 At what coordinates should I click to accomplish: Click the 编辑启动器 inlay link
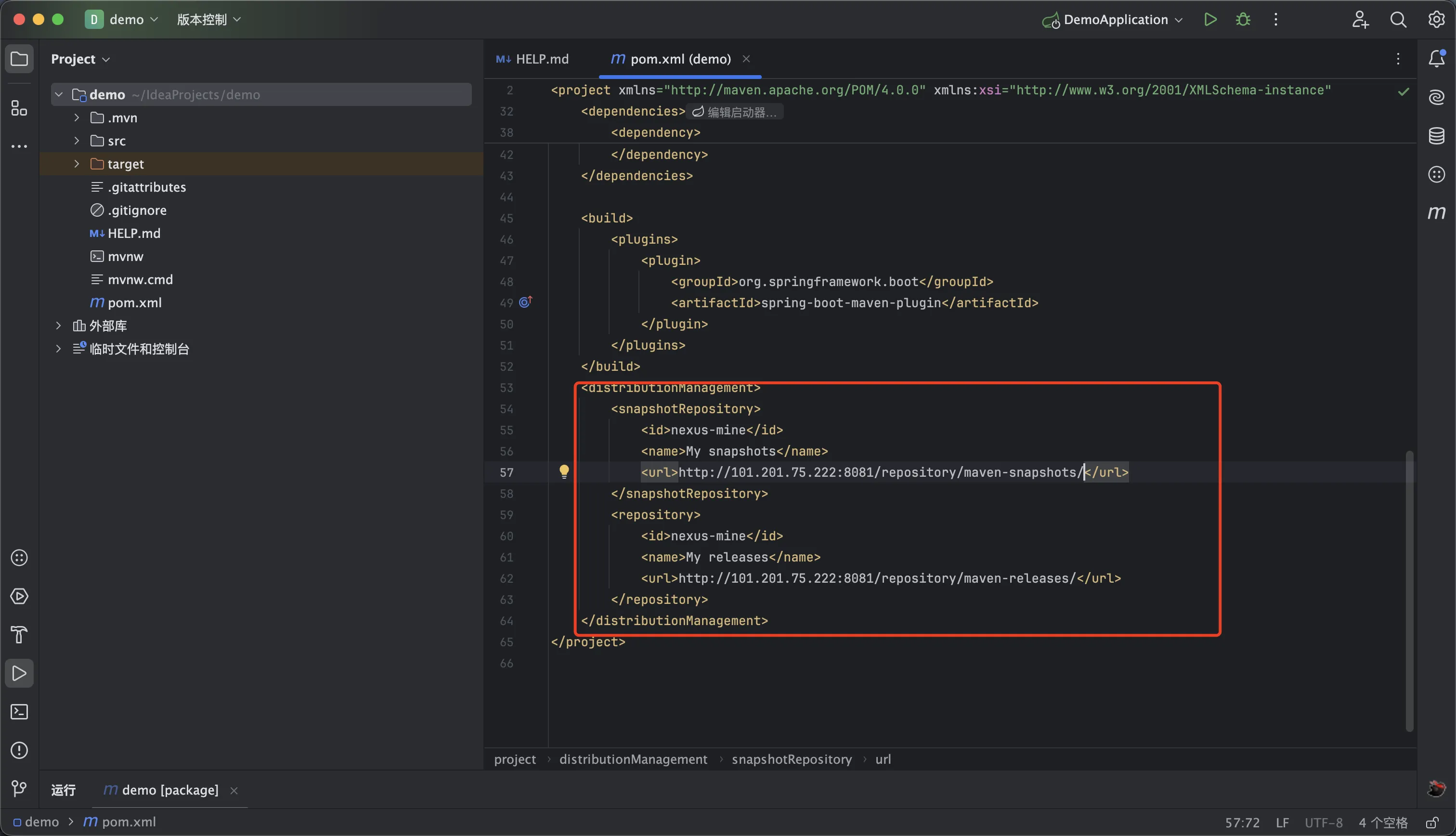pyautogui.click(x=736, y=112)
